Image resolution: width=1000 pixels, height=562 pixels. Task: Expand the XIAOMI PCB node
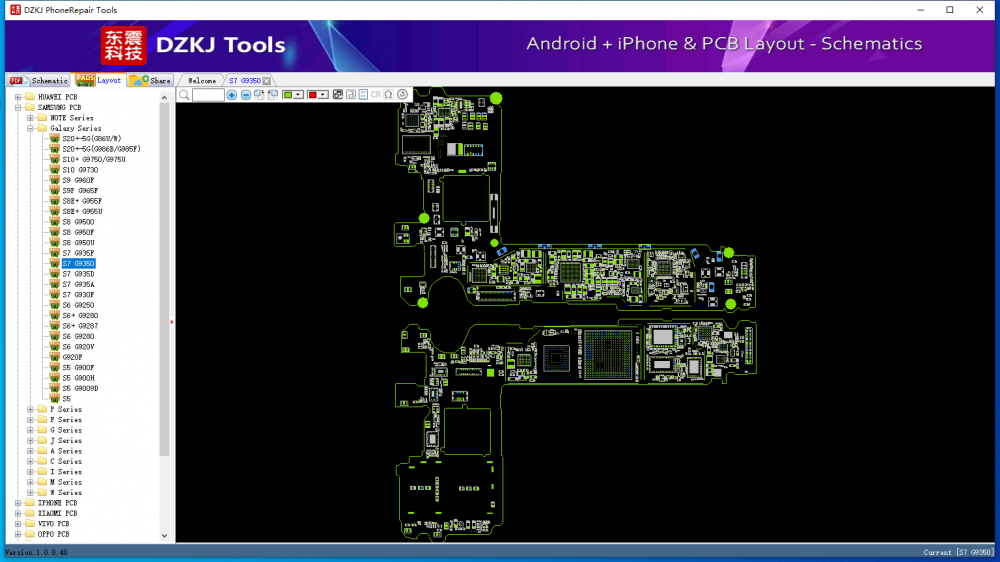coord(18,514)
